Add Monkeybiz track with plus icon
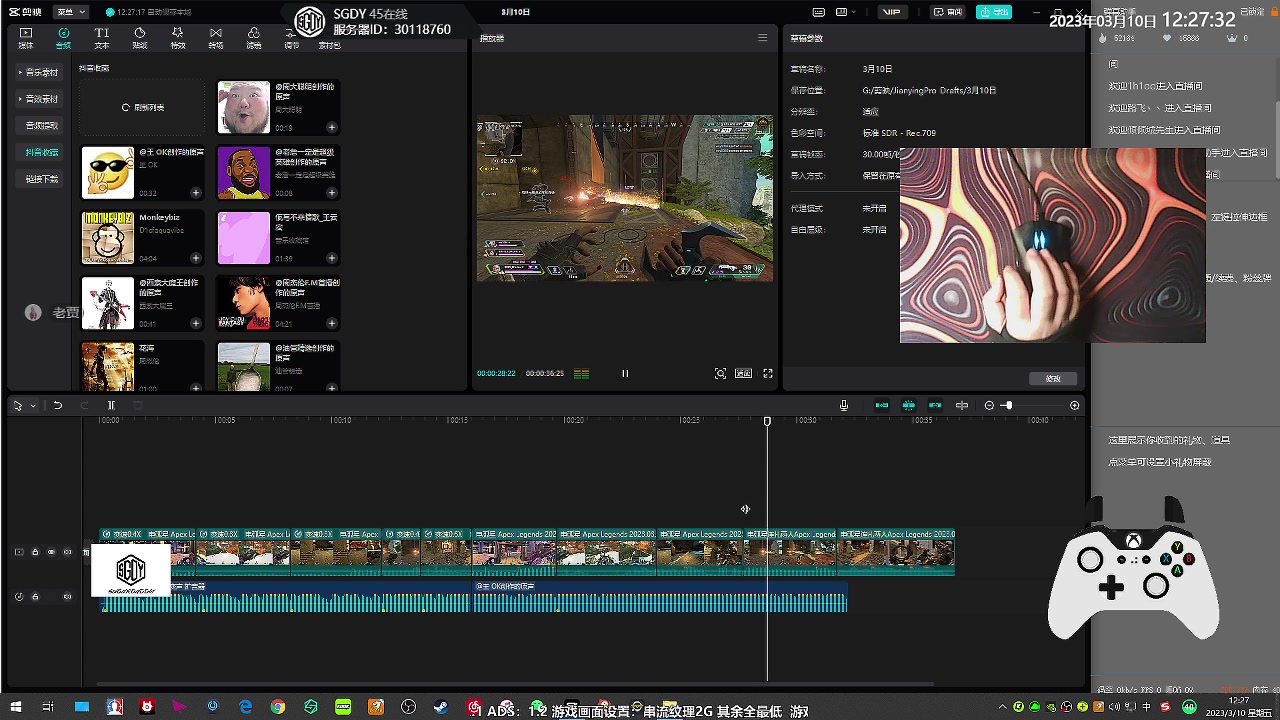Image resolution: width=1280 pixels, height=720 pixels. point(195,258)
